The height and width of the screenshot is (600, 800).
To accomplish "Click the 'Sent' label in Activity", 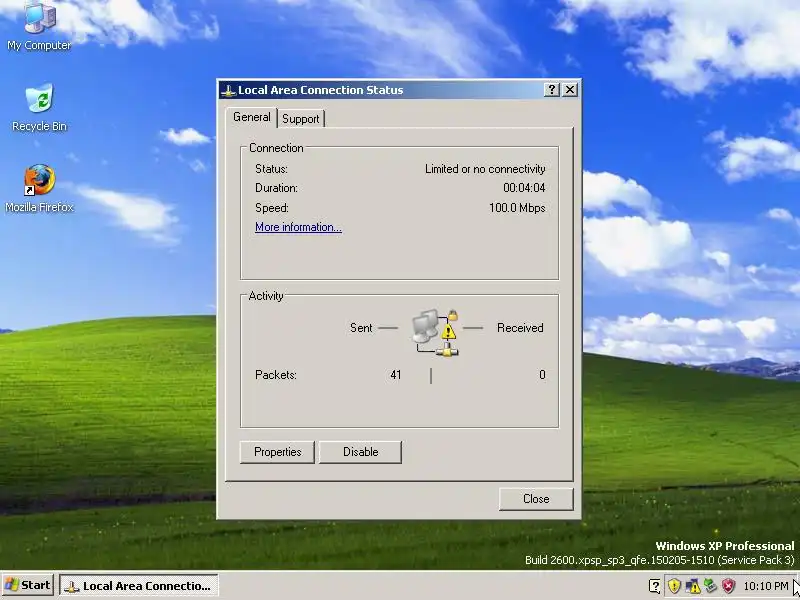I will (x=361, y=328).
